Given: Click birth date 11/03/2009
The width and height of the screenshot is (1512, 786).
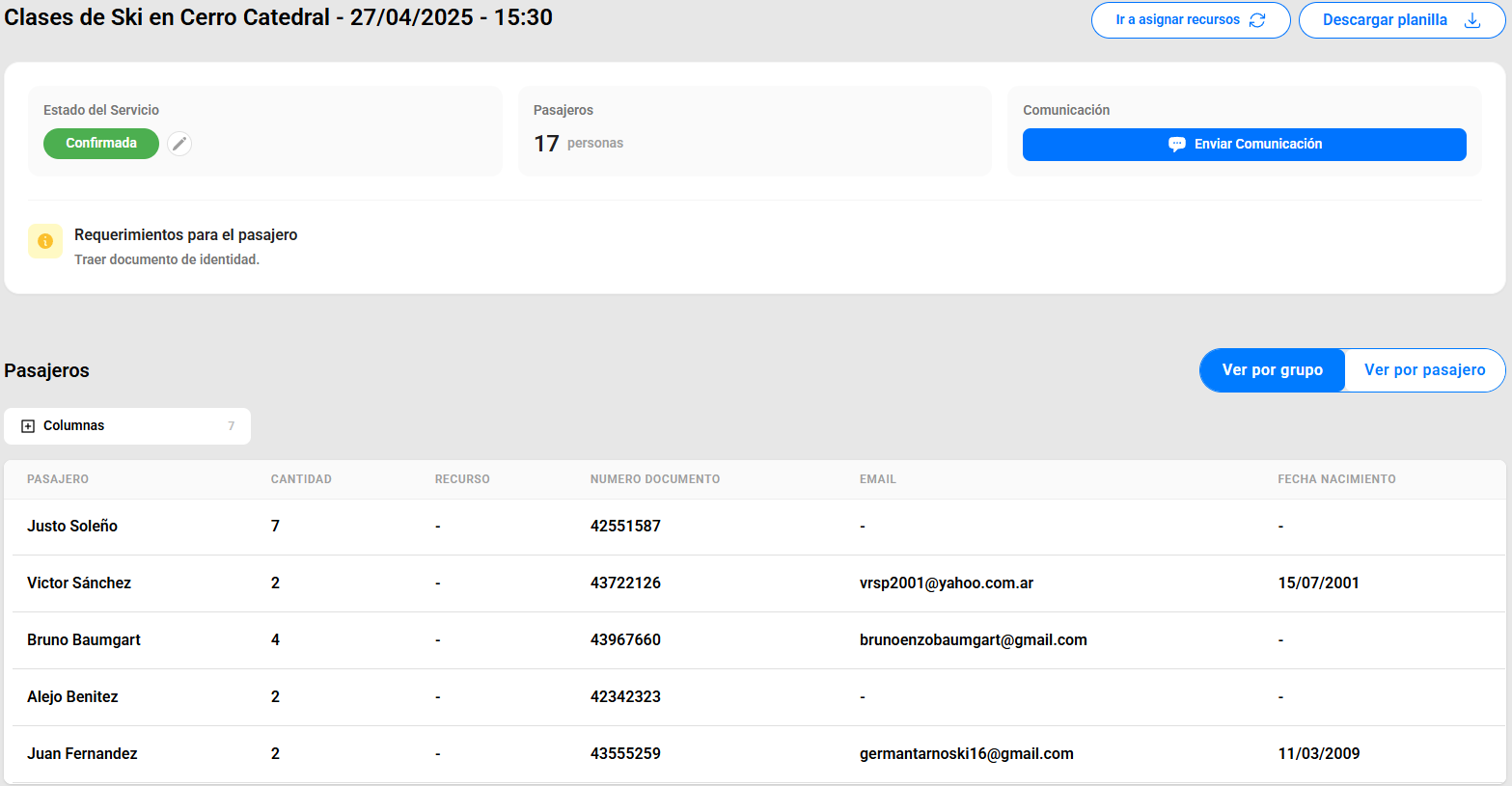Looking at the screenshot, I should click(x=1319, y=754).
